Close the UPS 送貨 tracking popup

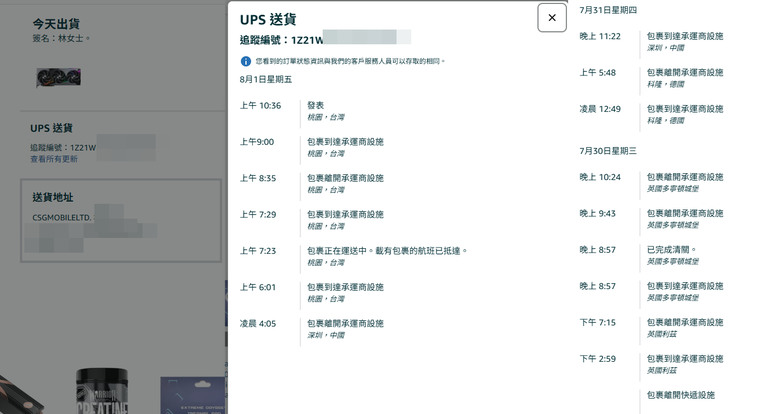pyautogui.click(x=552, y=18)
